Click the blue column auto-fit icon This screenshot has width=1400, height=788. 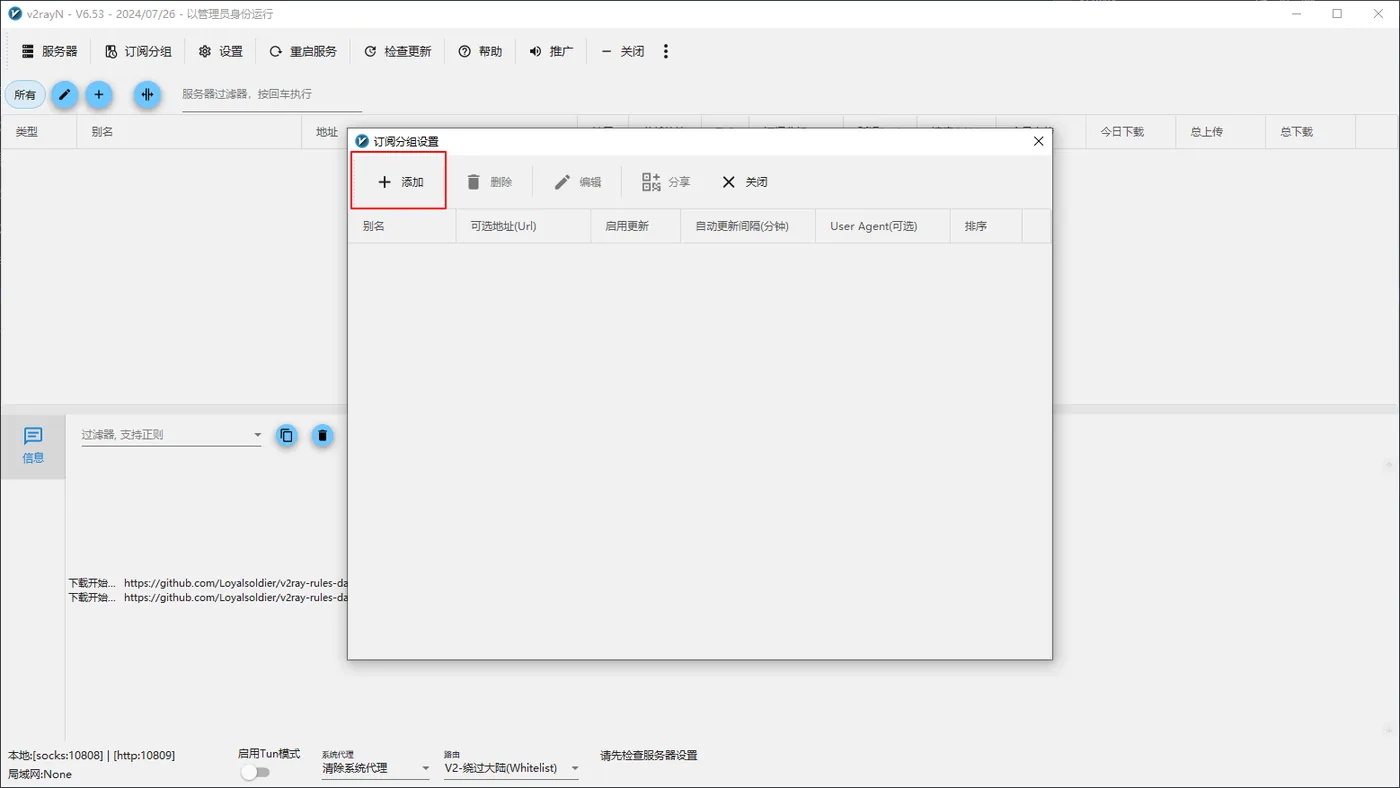point(147,95)
